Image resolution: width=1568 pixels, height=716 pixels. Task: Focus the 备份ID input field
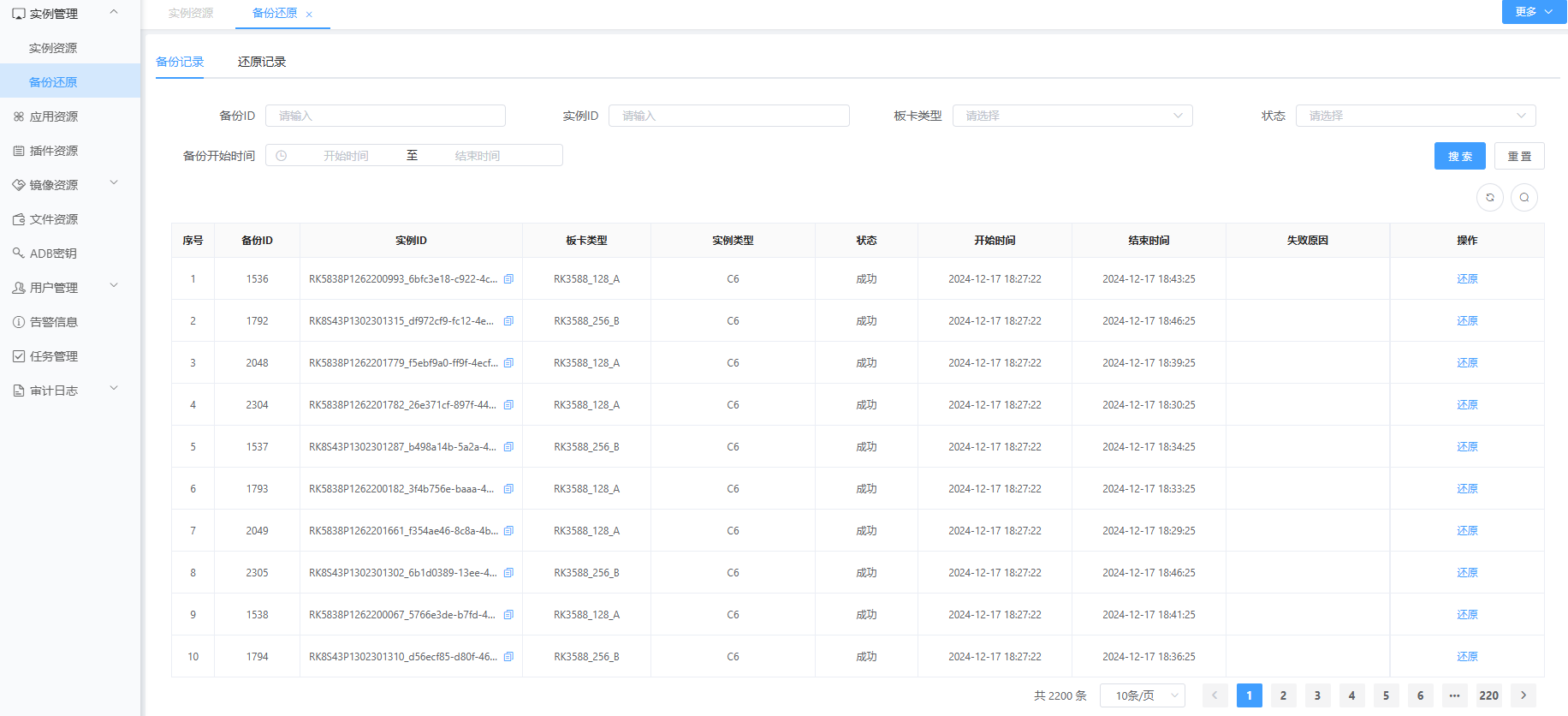coord(385,116)
